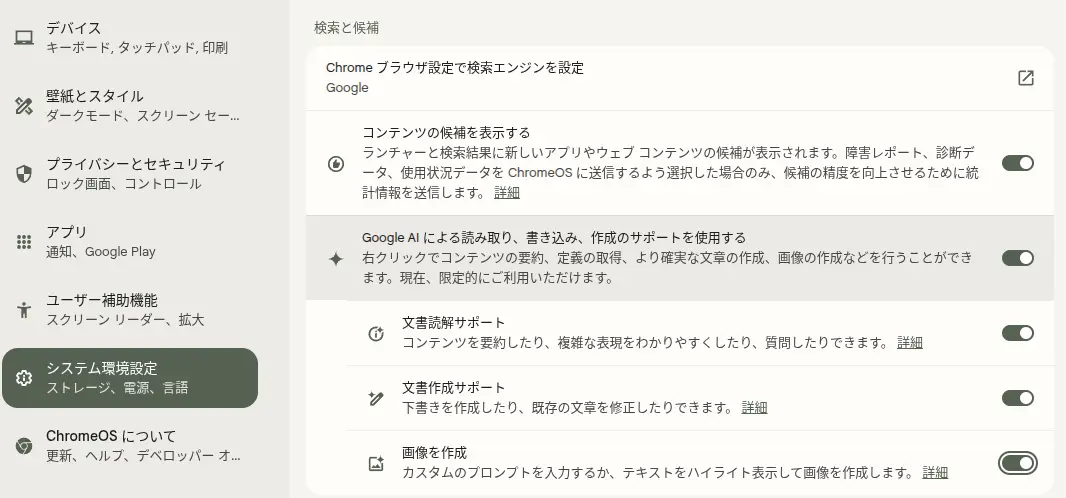Viewport: 1066px width, 498px height.
Task: Click the Chrome logo icon beside ChromeOS について
Action: [x=24, y=446]
